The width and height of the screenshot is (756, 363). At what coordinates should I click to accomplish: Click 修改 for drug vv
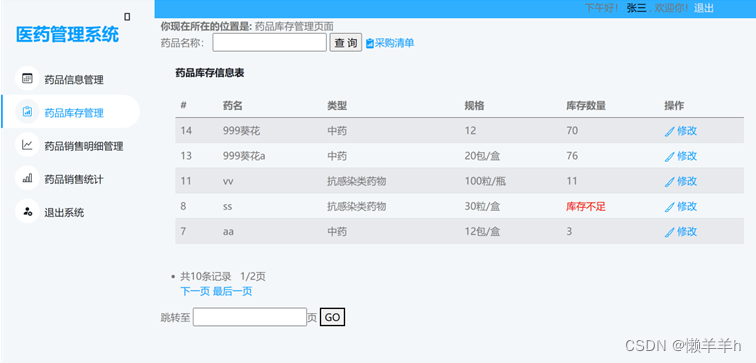(x=687, y=181)
